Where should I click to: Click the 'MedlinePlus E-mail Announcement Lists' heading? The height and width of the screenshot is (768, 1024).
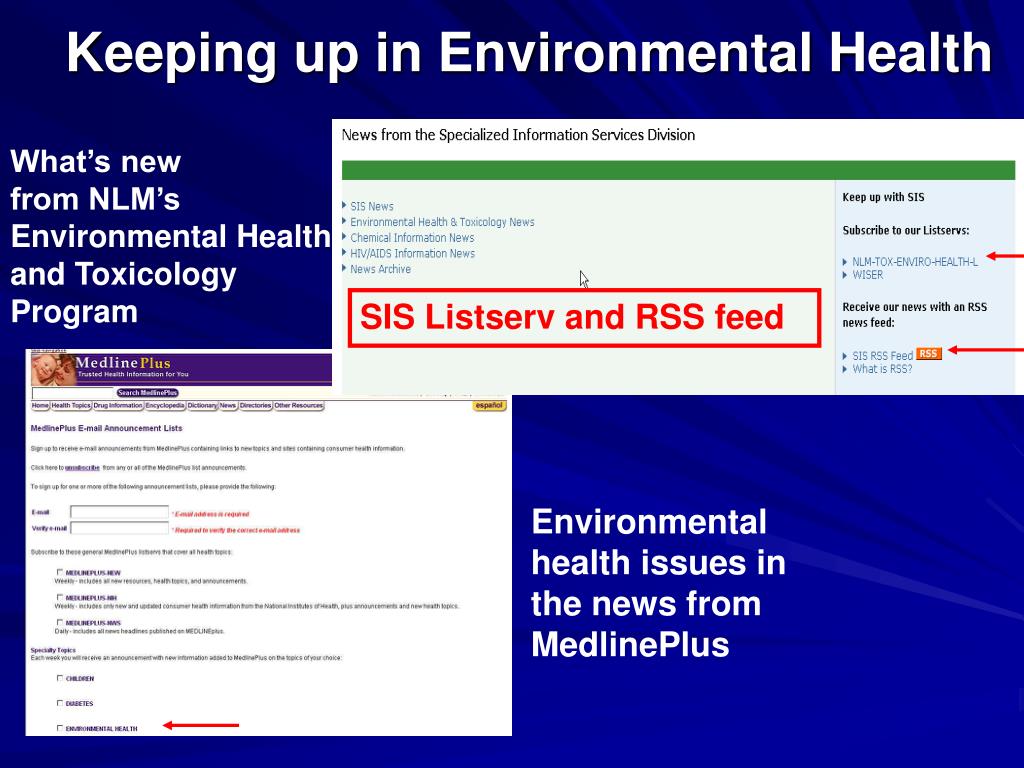[x=106, y=428]
